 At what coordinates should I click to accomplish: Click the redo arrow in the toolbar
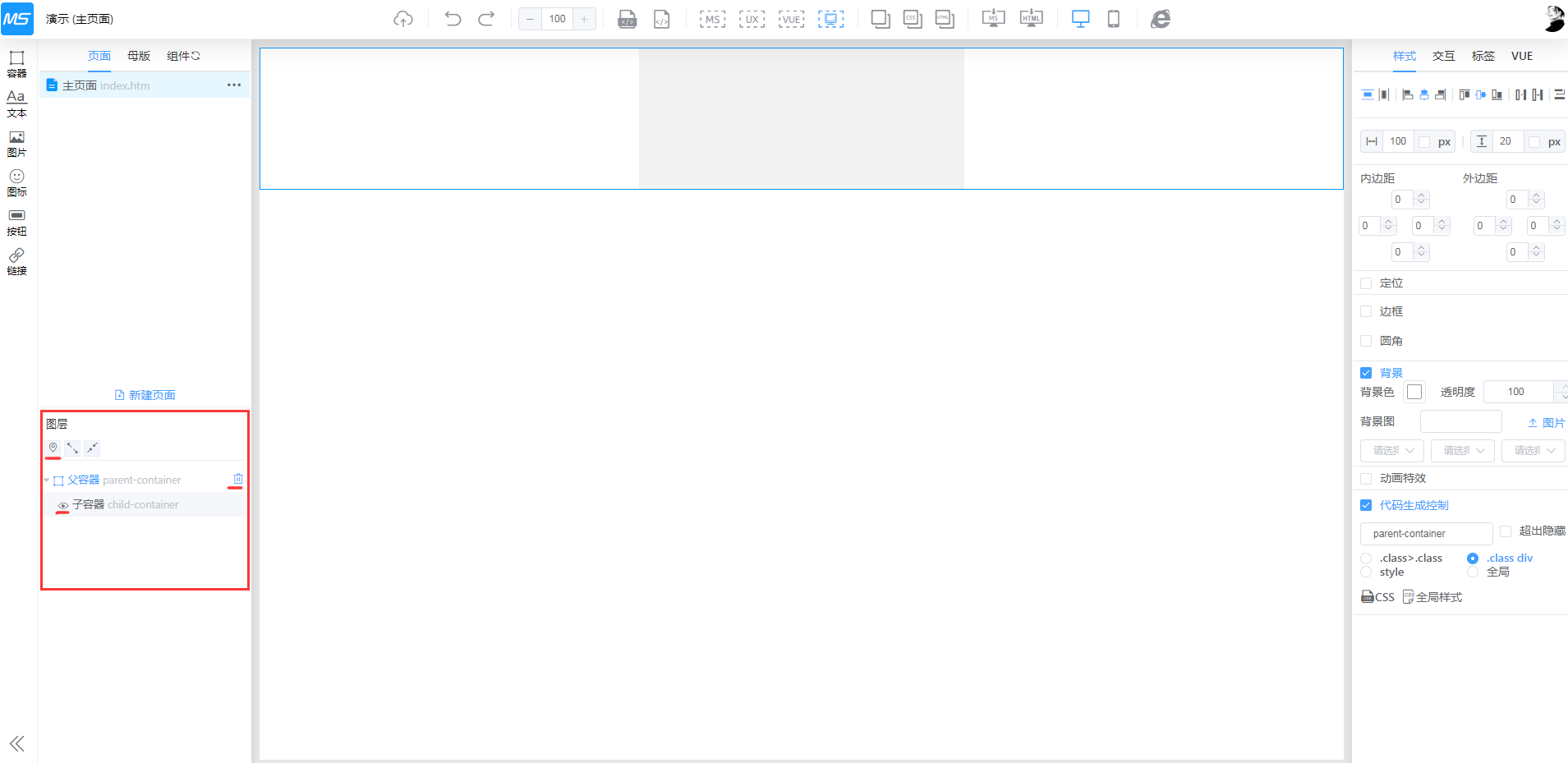(486, 19)
